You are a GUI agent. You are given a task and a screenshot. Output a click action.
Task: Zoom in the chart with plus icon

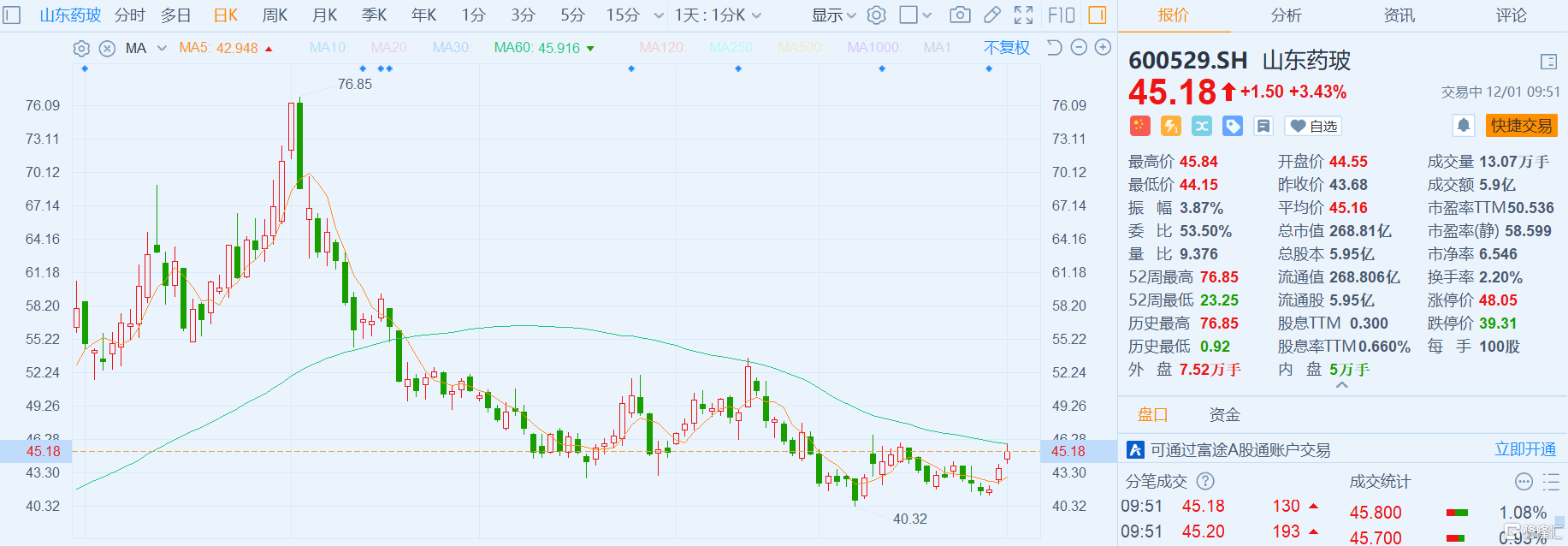[1104, 48]
